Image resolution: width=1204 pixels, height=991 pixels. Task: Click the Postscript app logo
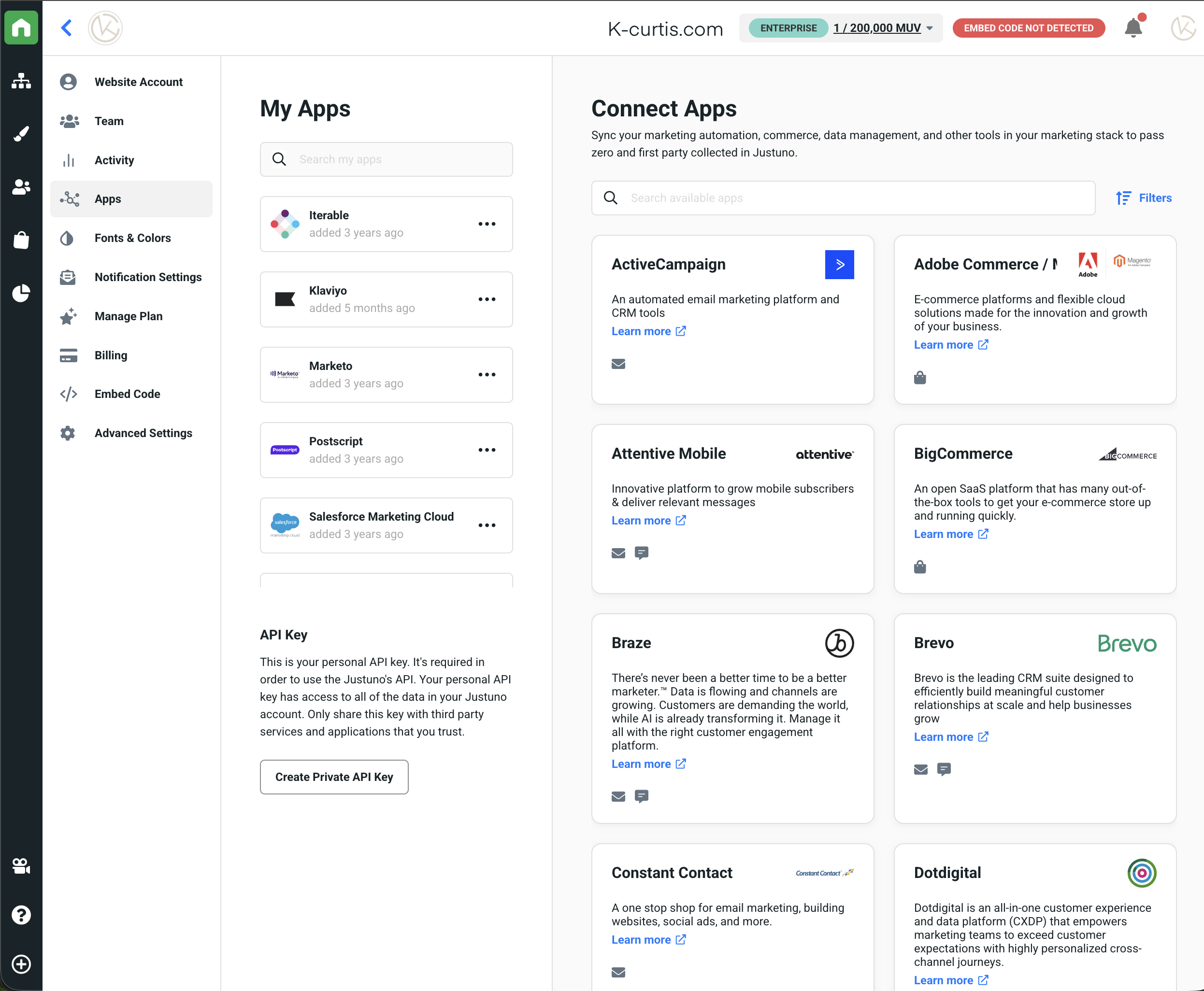tap(285, 450)
